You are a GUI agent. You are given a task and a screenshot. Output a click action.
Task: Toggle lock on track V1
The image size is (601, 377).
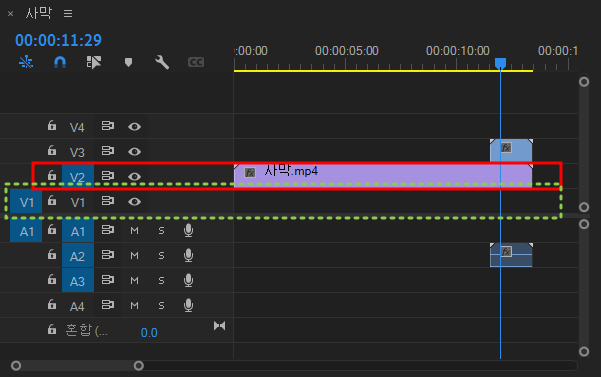(52, 200)
